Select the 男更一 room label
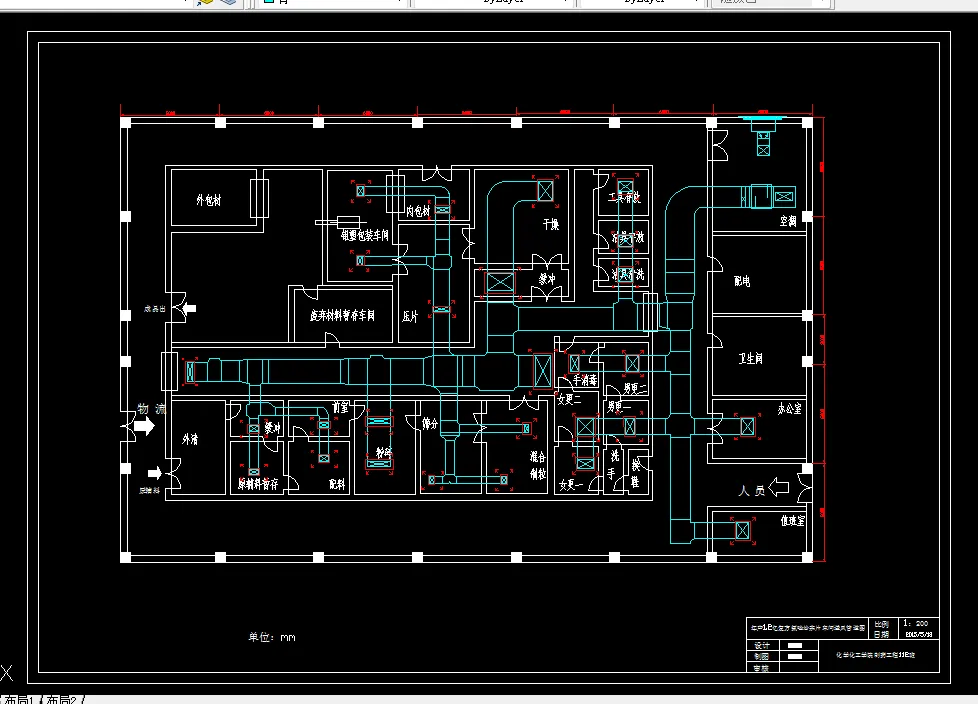The width and height of the screenshot is (978, 704). [x=619, y=407]
